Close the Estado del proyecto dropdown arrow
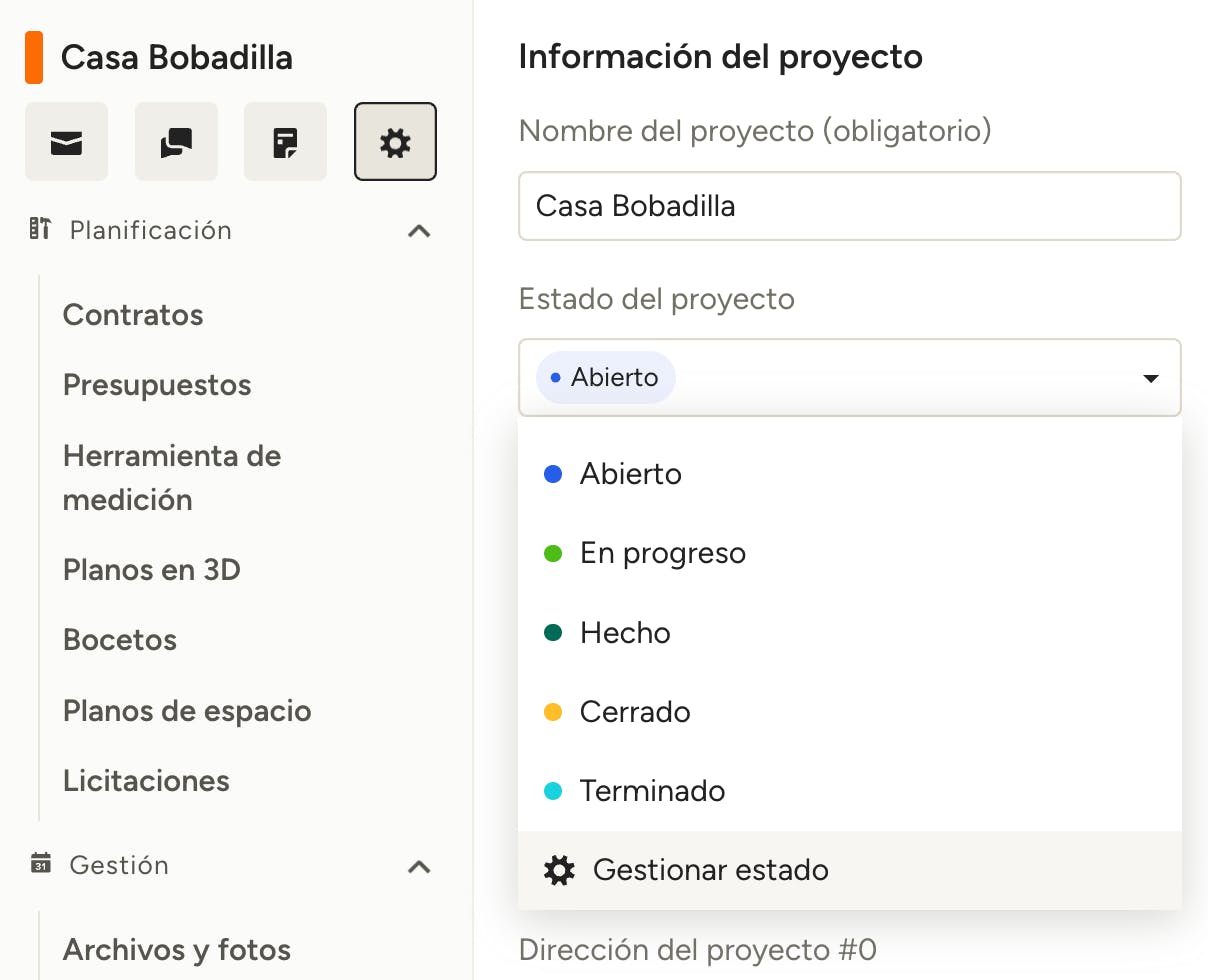This screenshot has width=1208, height=980. point(1150,378)
